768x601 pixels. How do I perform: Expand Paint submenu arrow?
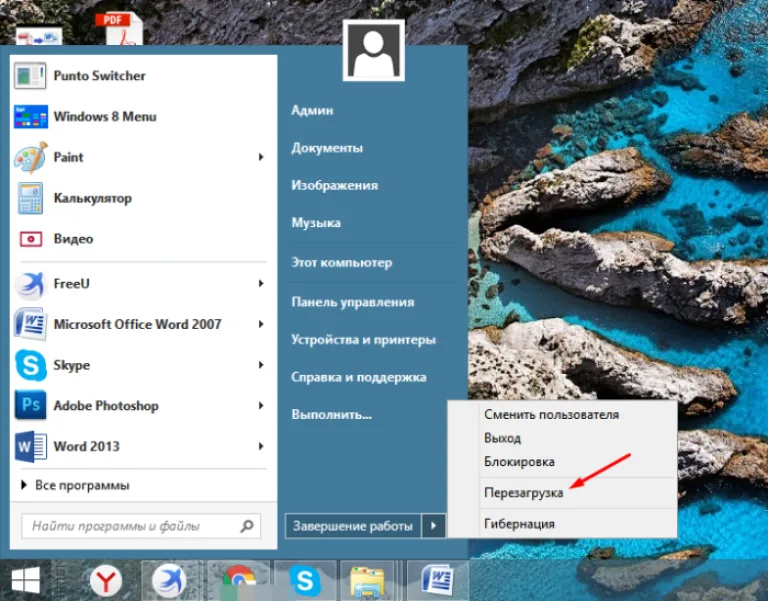pos(261,157)
